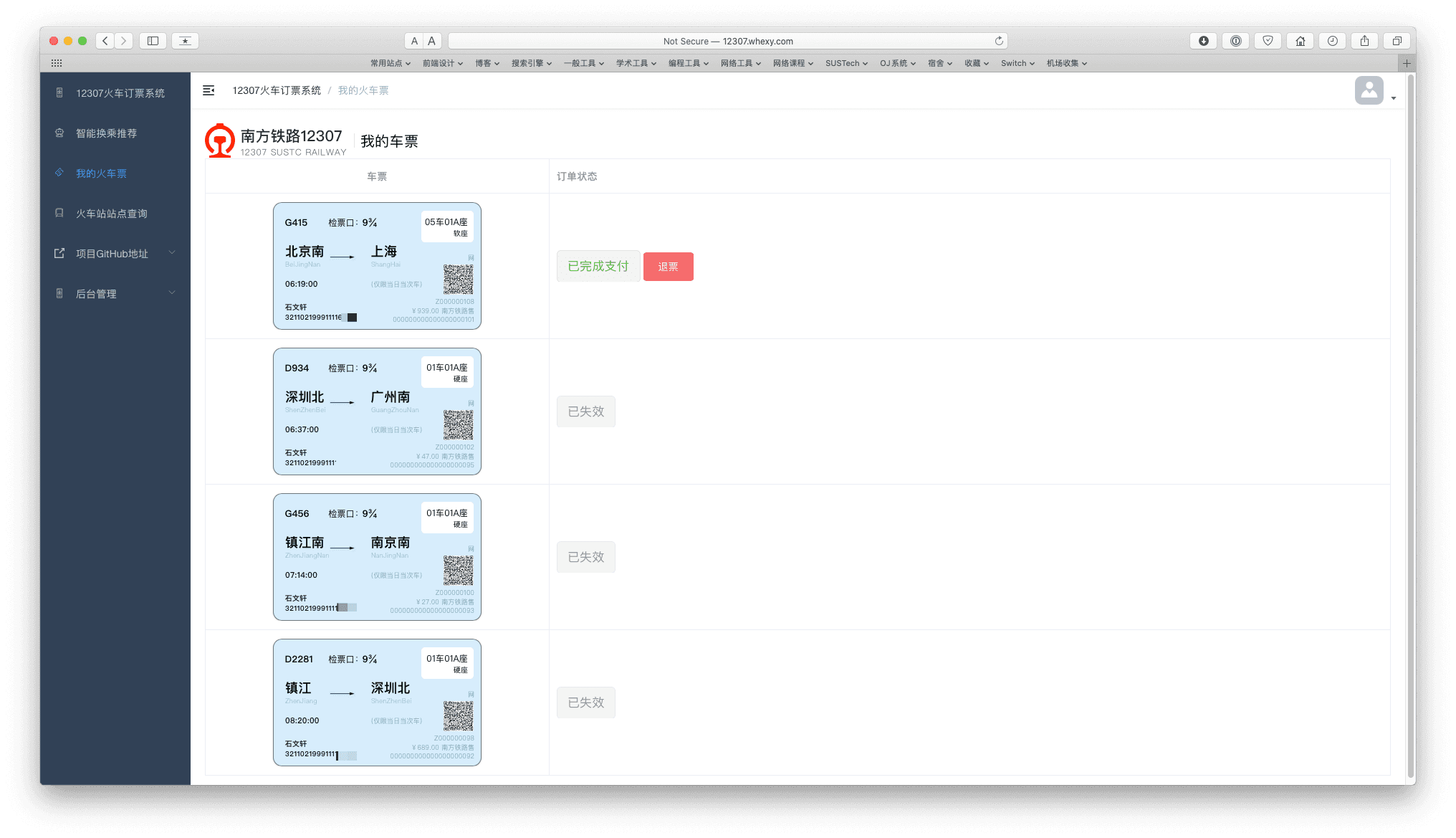Click the hamburger menu icon beside the breadcrumb
This screenshot has height=838, width=1456.
(x=209, y=90)
